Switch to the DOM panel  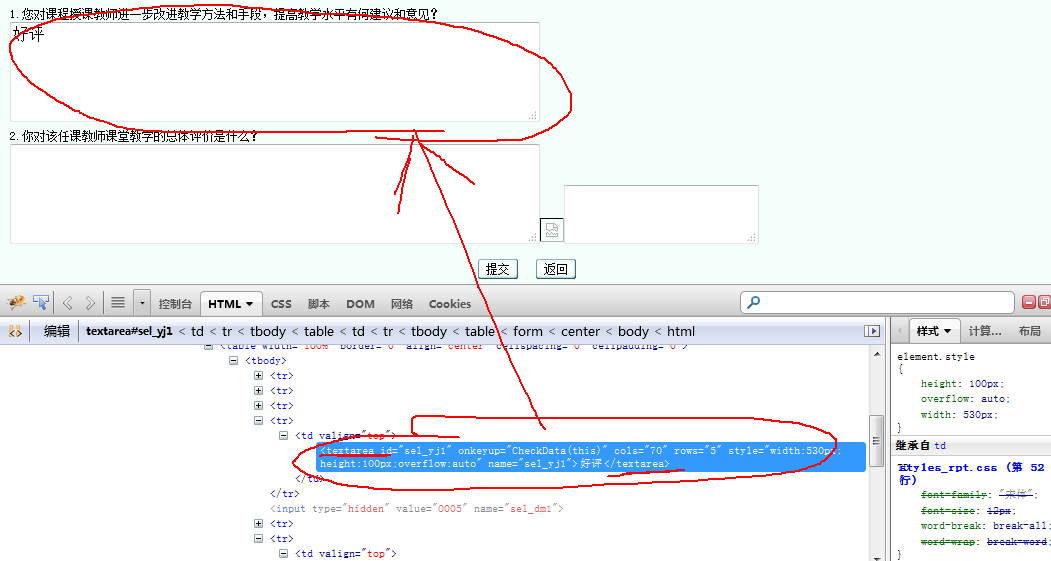click(360, 304)
